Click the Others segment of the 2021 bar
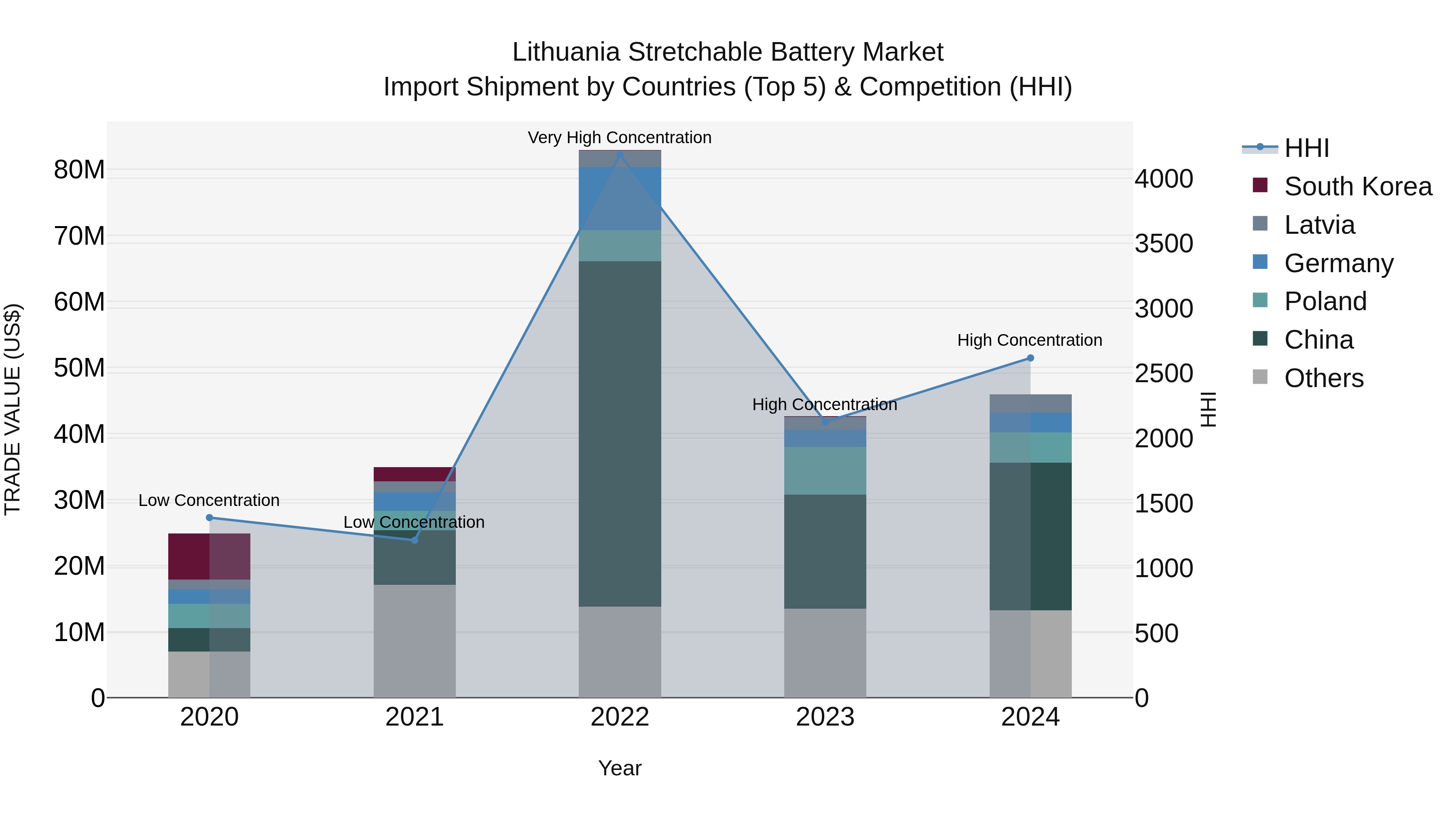Viewport: 1456px width, 819px height. click(x=414, y=641)
